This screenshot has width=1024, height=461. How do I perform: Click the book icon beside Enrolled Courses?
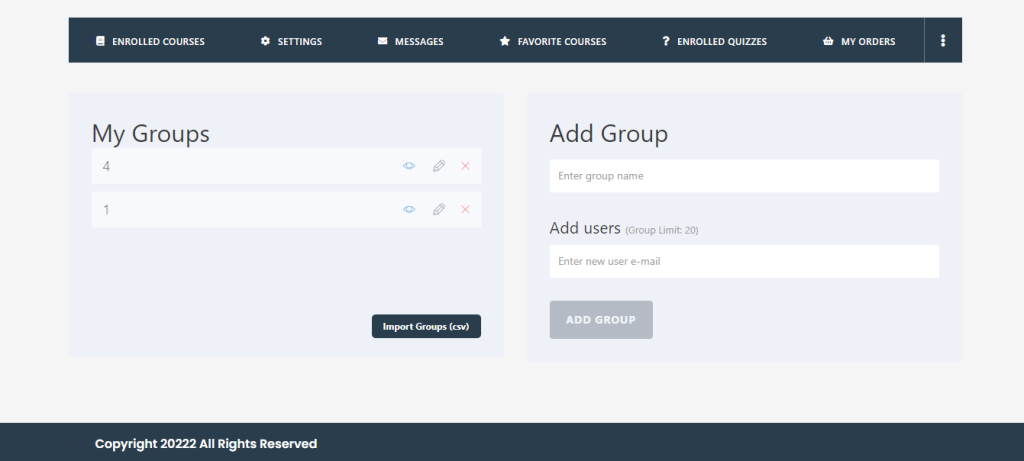100,41
